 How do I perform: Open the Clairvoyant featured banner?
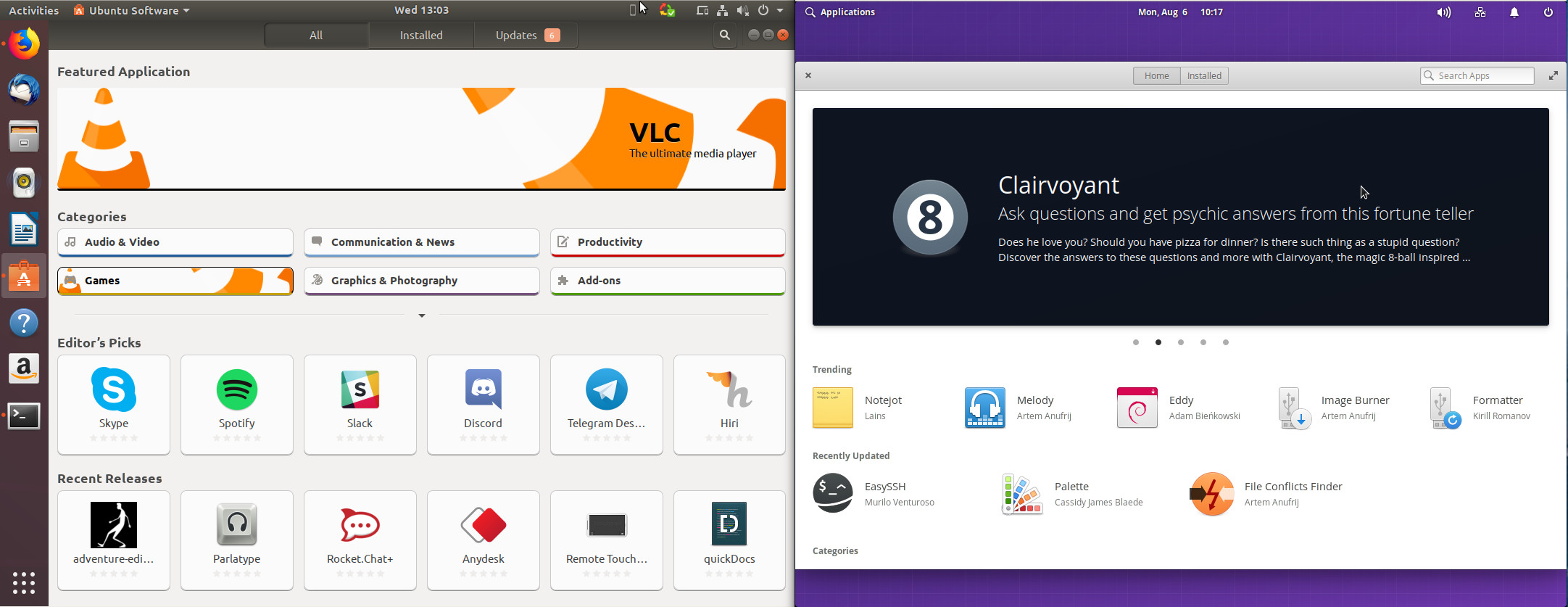click(x=1181, y=217)
